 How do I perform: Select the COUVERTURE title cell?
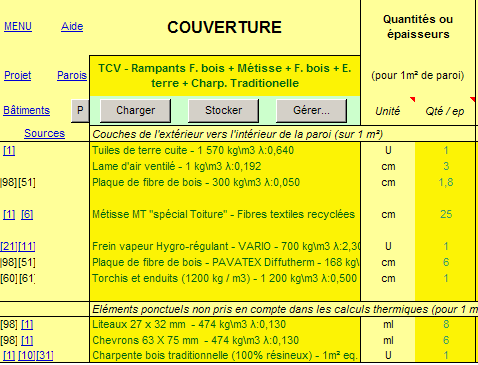pos(225,27)
